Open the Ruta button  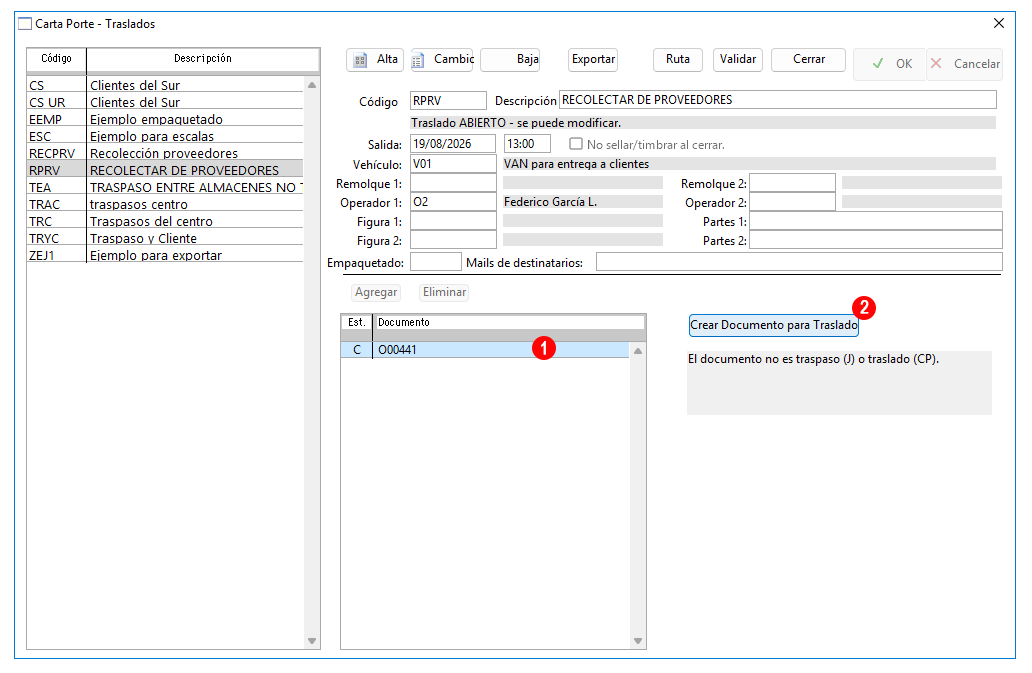(678, 59)
